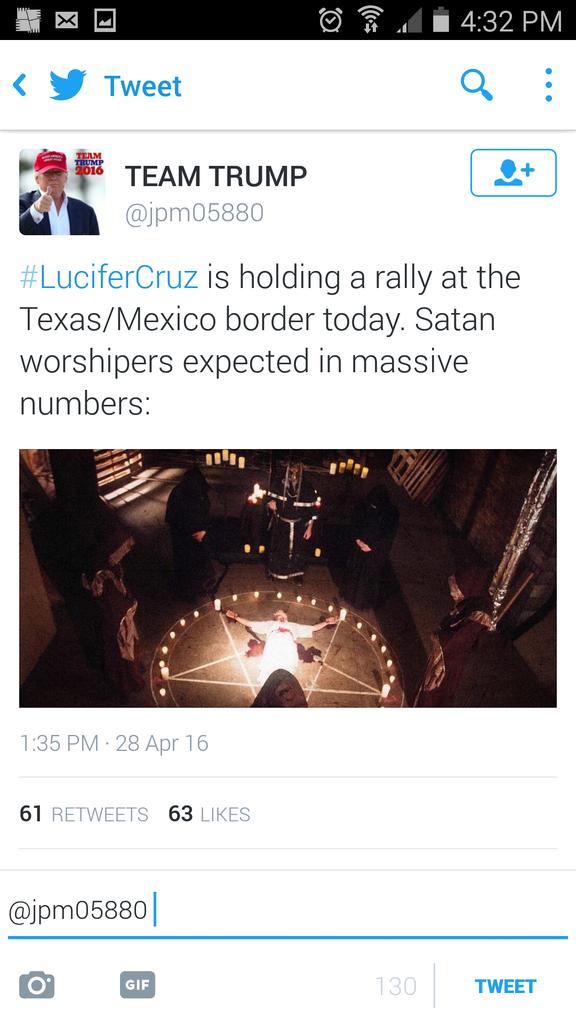Click the 1:35 PM · 28 Apr 16 timestamp
576x1024 pixels.
[114, 743]
